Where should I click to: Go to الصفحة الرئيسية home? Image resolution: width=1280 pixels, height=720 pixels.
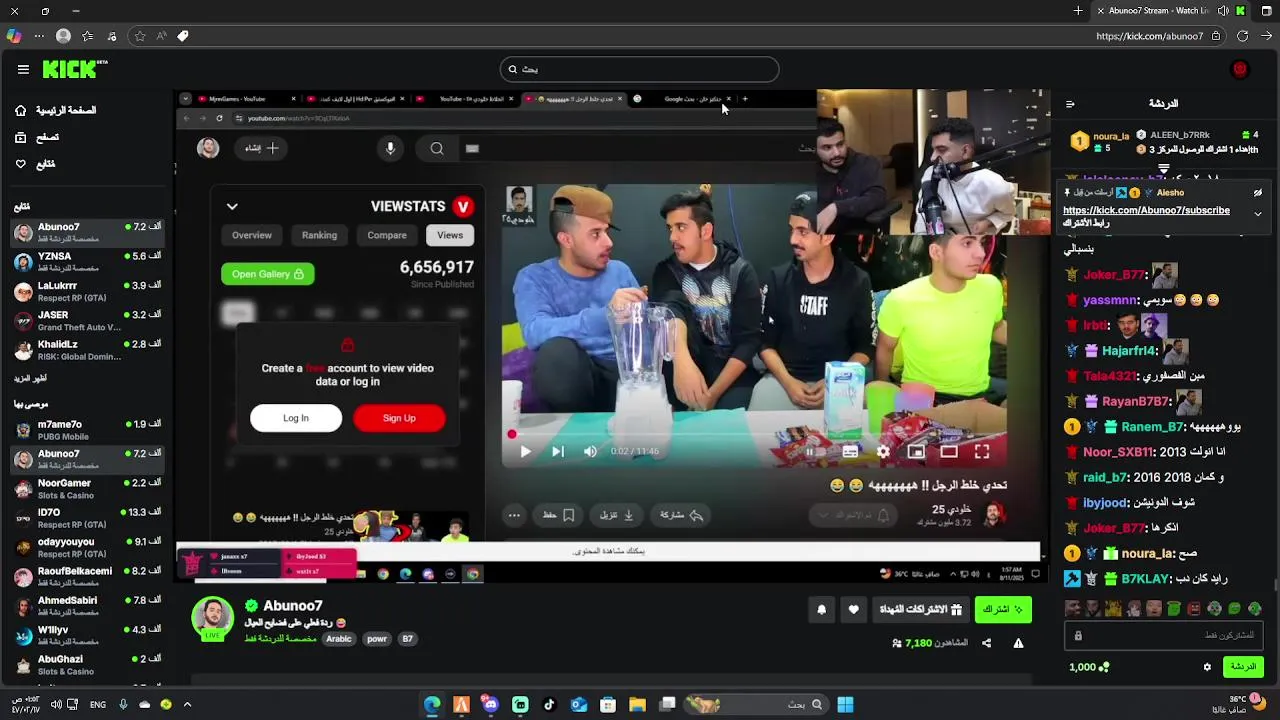[56, 110]
